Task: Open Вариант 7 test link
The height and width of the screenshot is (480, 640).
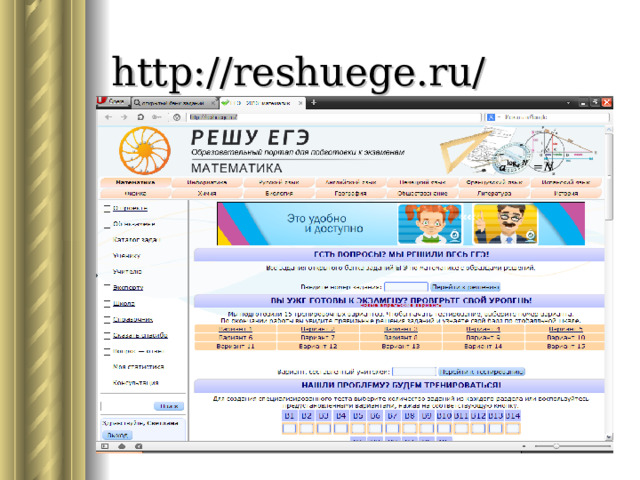Action: point(318,338)
